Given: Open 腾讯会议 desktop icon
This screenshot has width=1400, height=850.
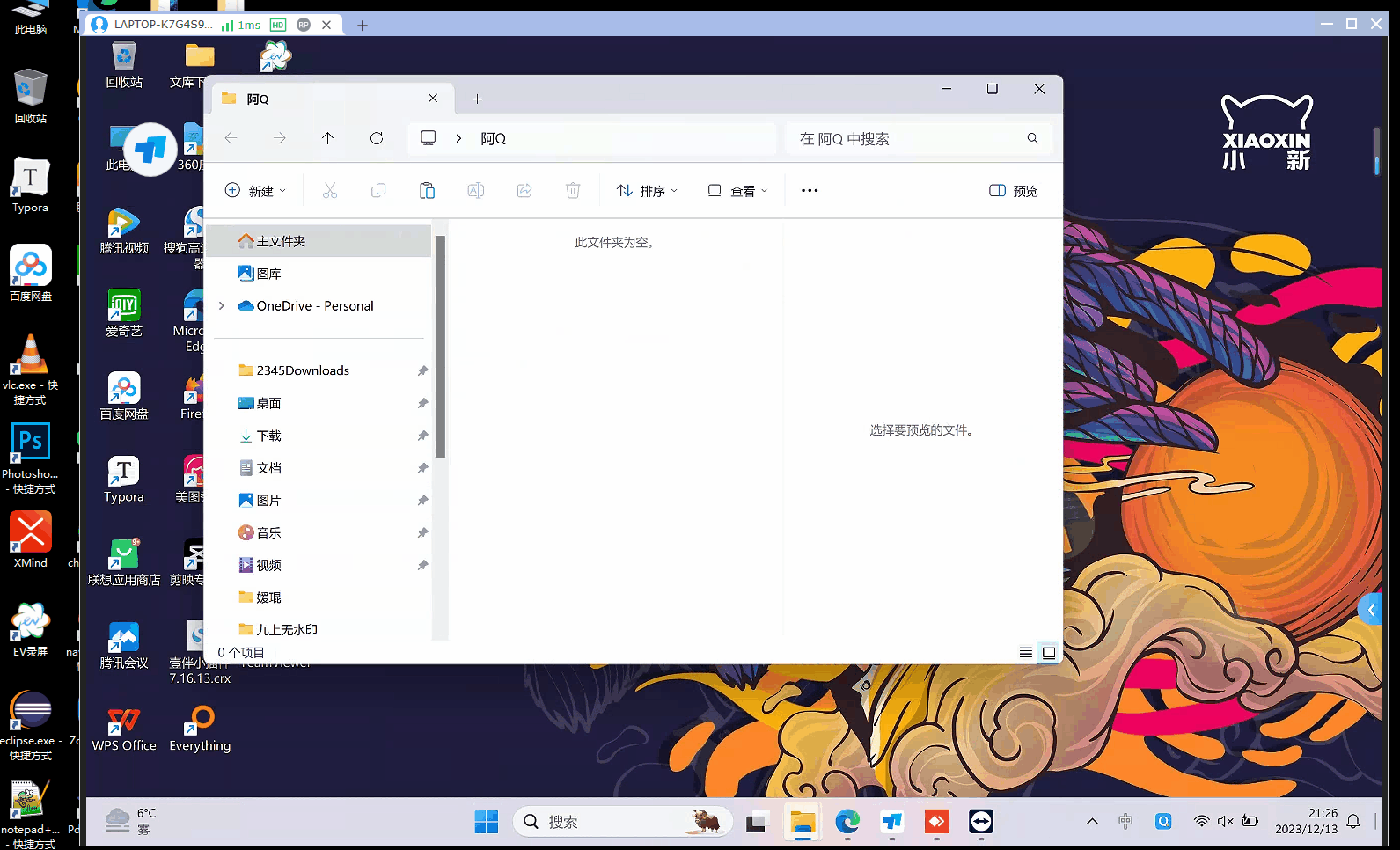Looking at the screenshot, I should pos(124,646).
